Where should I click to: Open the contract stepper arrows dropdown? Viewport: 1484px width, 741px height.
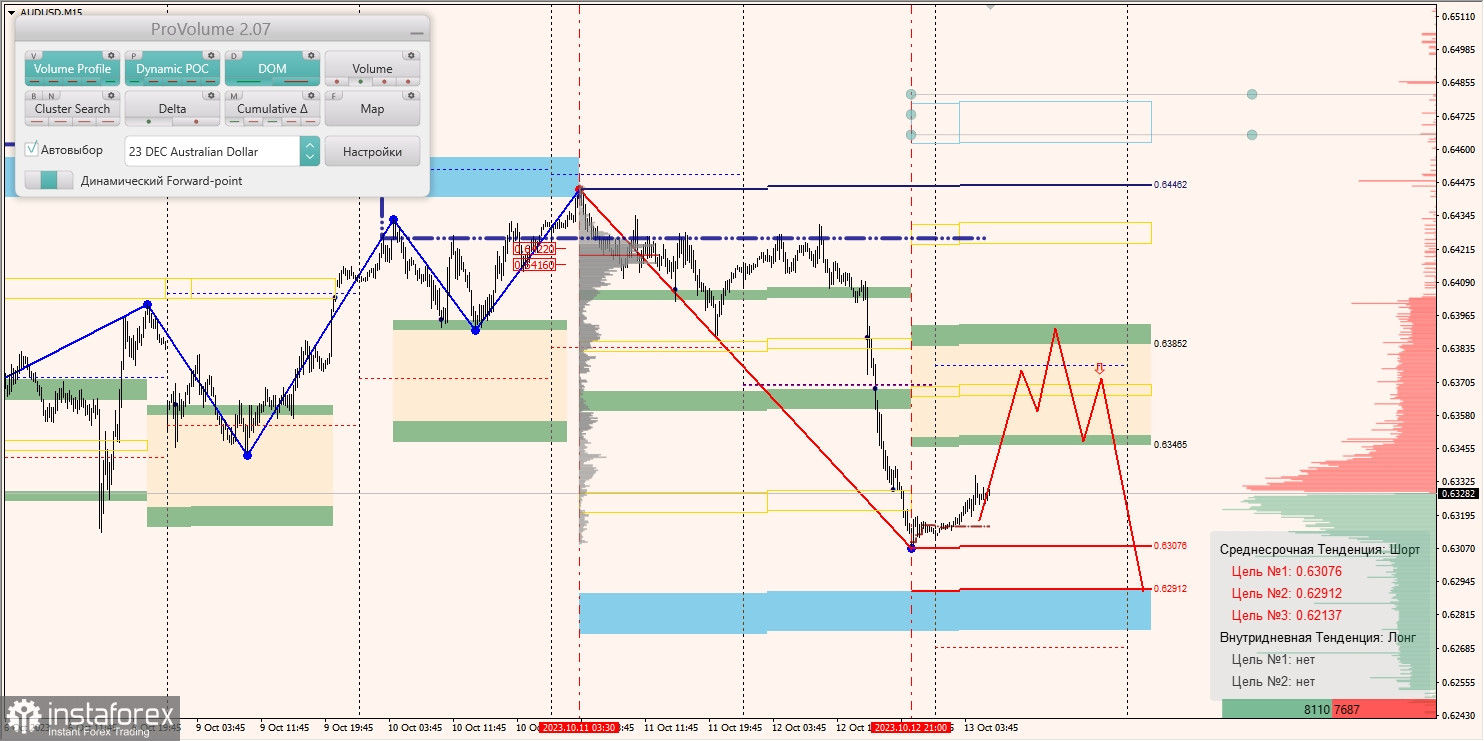(x=310, y=151)
